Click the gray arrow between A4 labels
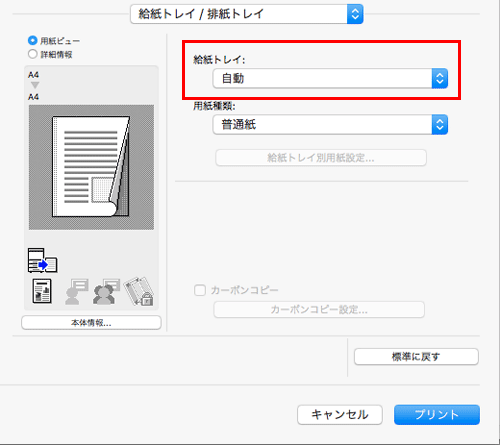This screenshot has height=445, width=500. (35, 85)
